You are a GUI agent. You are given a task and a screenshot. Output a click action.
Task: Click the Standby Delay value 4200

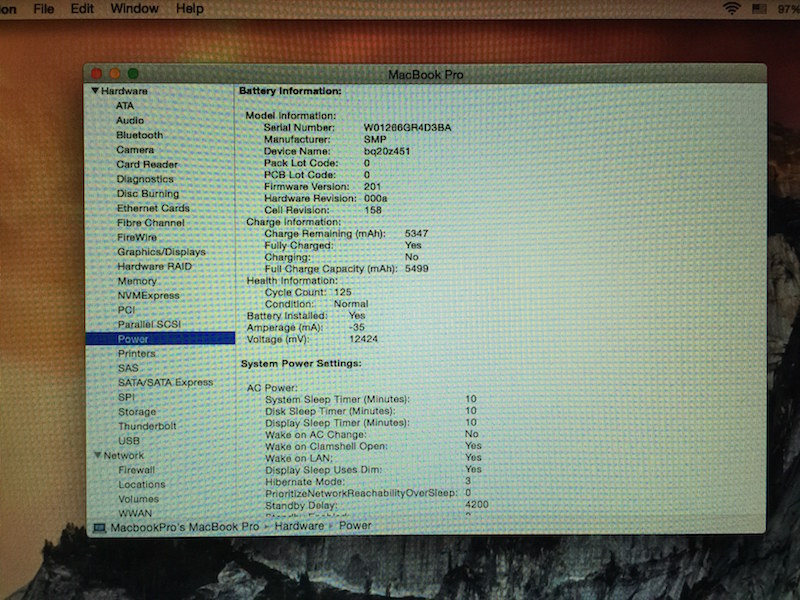477,504
